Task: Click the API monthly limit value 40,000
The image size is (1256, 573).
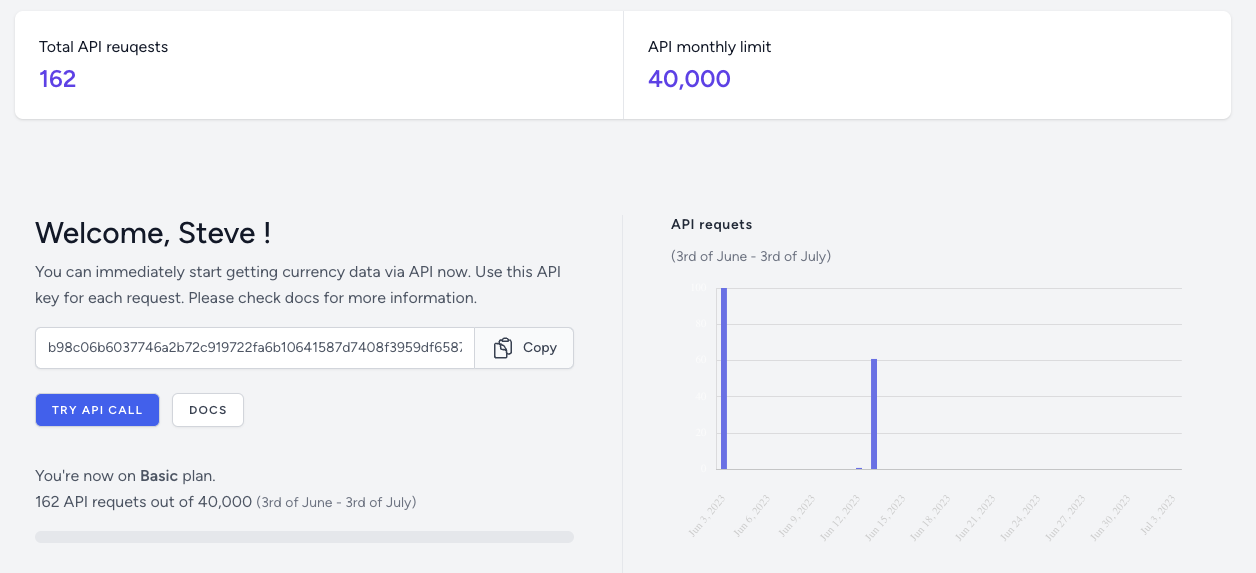Action: pos(689,79)
